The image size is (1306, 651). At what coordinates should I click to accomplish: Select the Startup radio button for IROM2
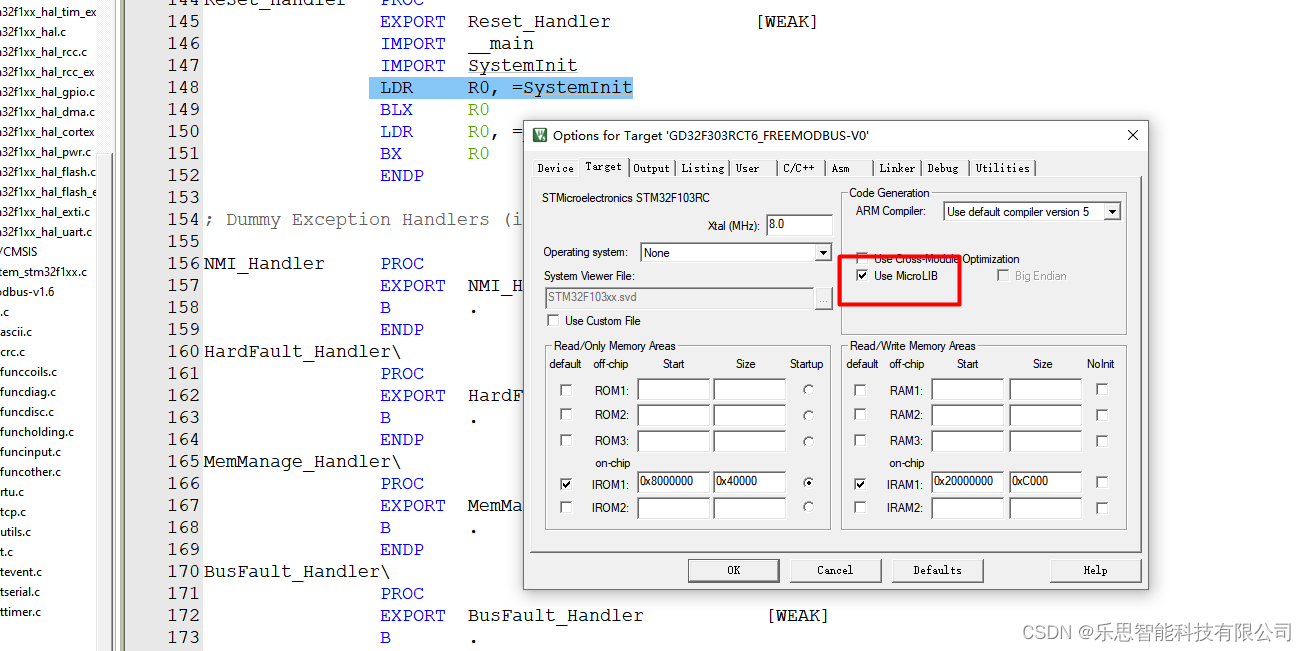tap(808, 508)
